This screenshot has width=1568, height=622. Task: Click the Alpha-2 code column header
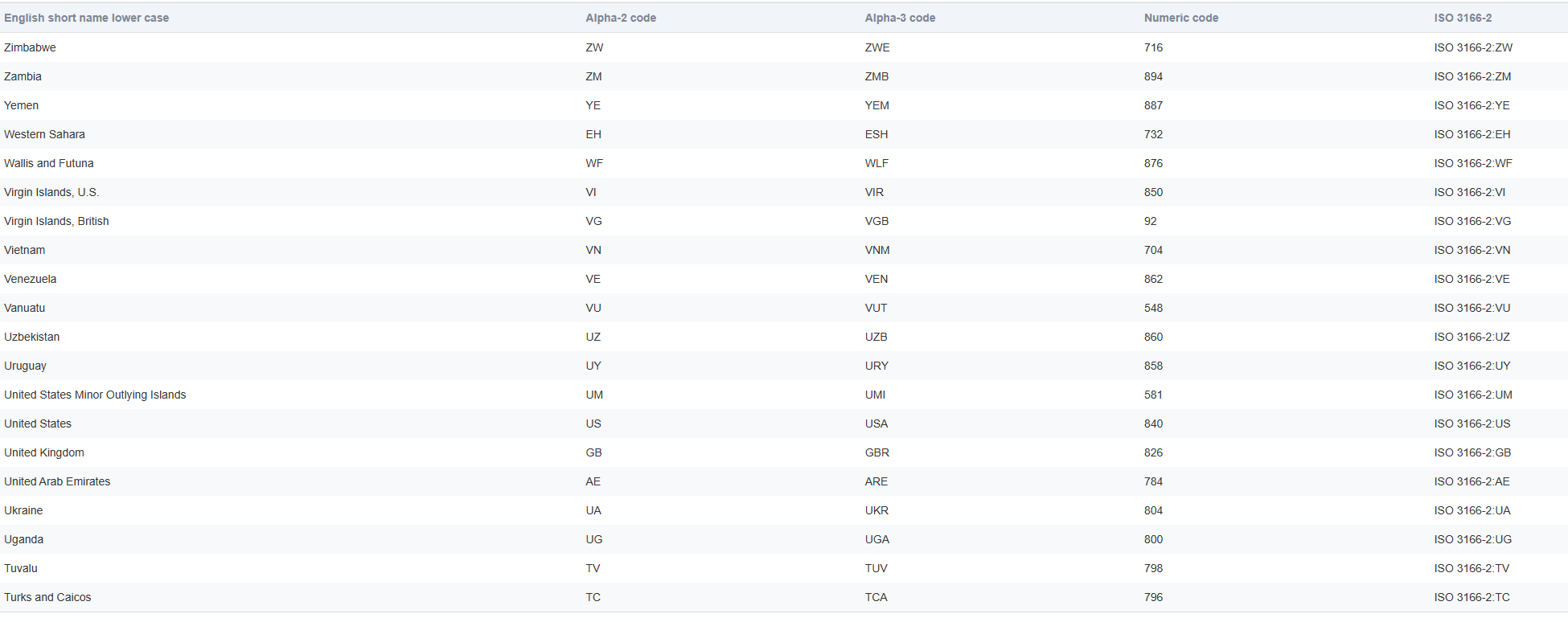tap(620, 18)
